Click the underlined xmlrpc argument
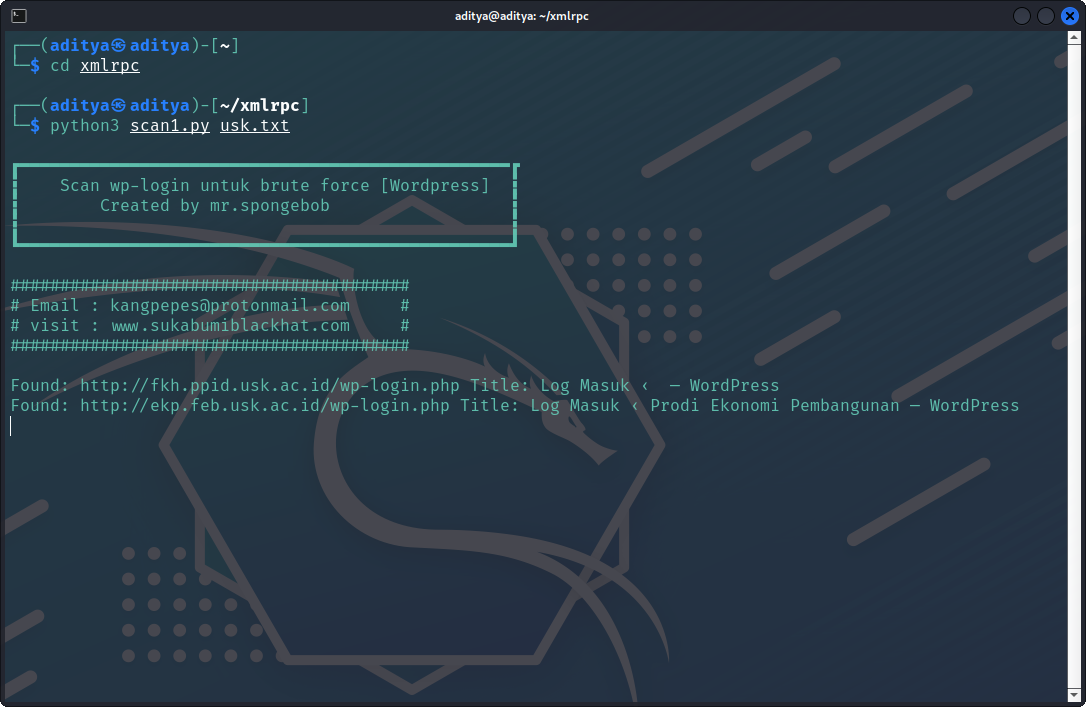Image resolution: width=1086 pixels, height=707 pixels. click(109, 66)
